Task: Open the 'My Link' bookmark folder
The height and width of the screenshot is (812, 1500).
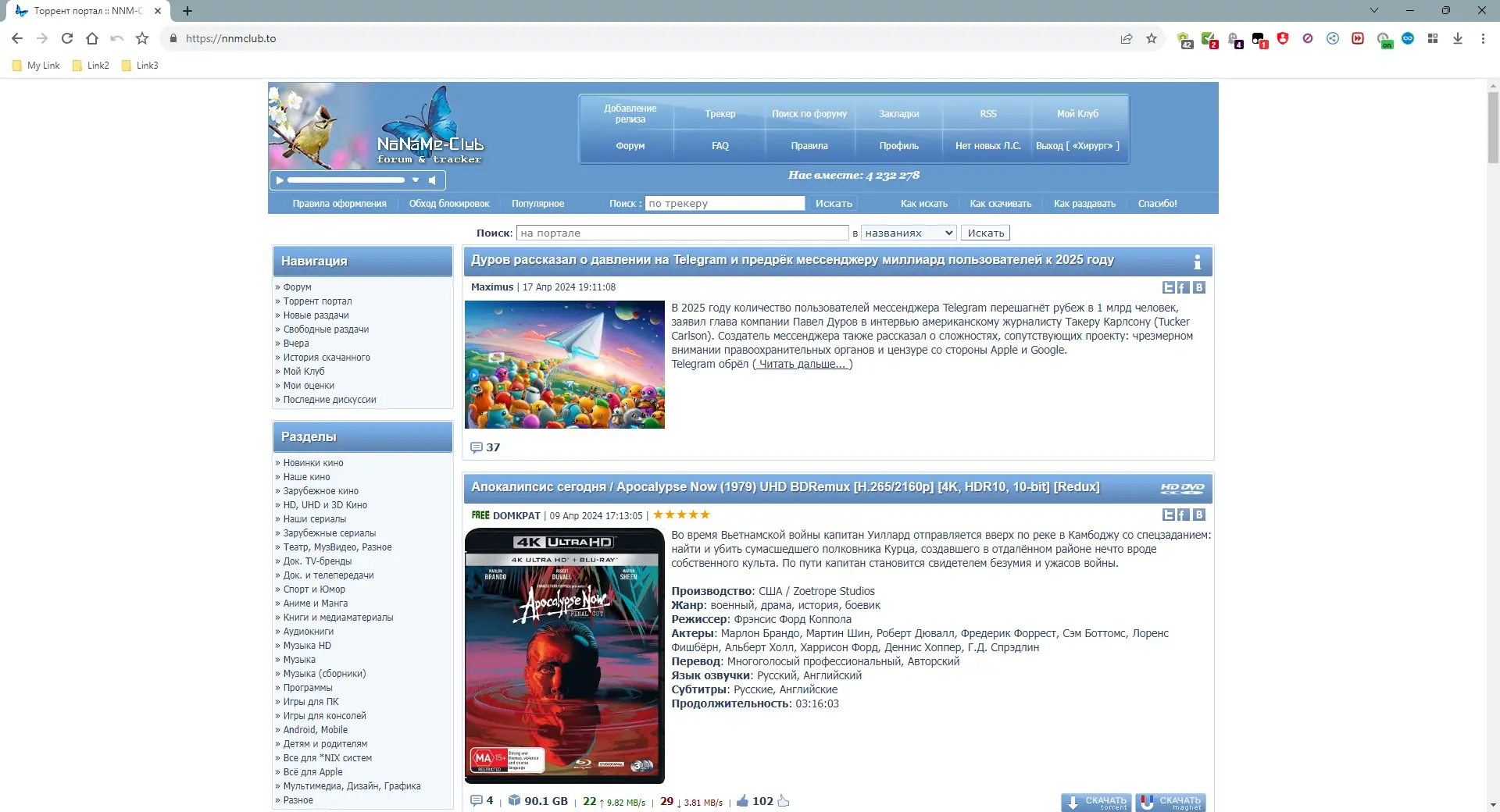Action: [x=37, y=66]
